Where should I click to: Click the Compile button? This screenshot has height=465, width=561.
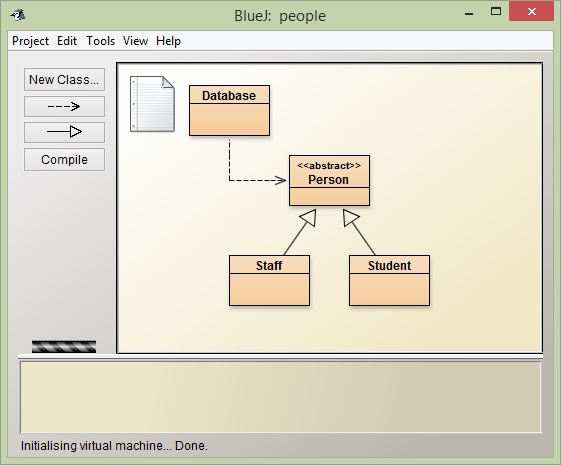(64, 160)
